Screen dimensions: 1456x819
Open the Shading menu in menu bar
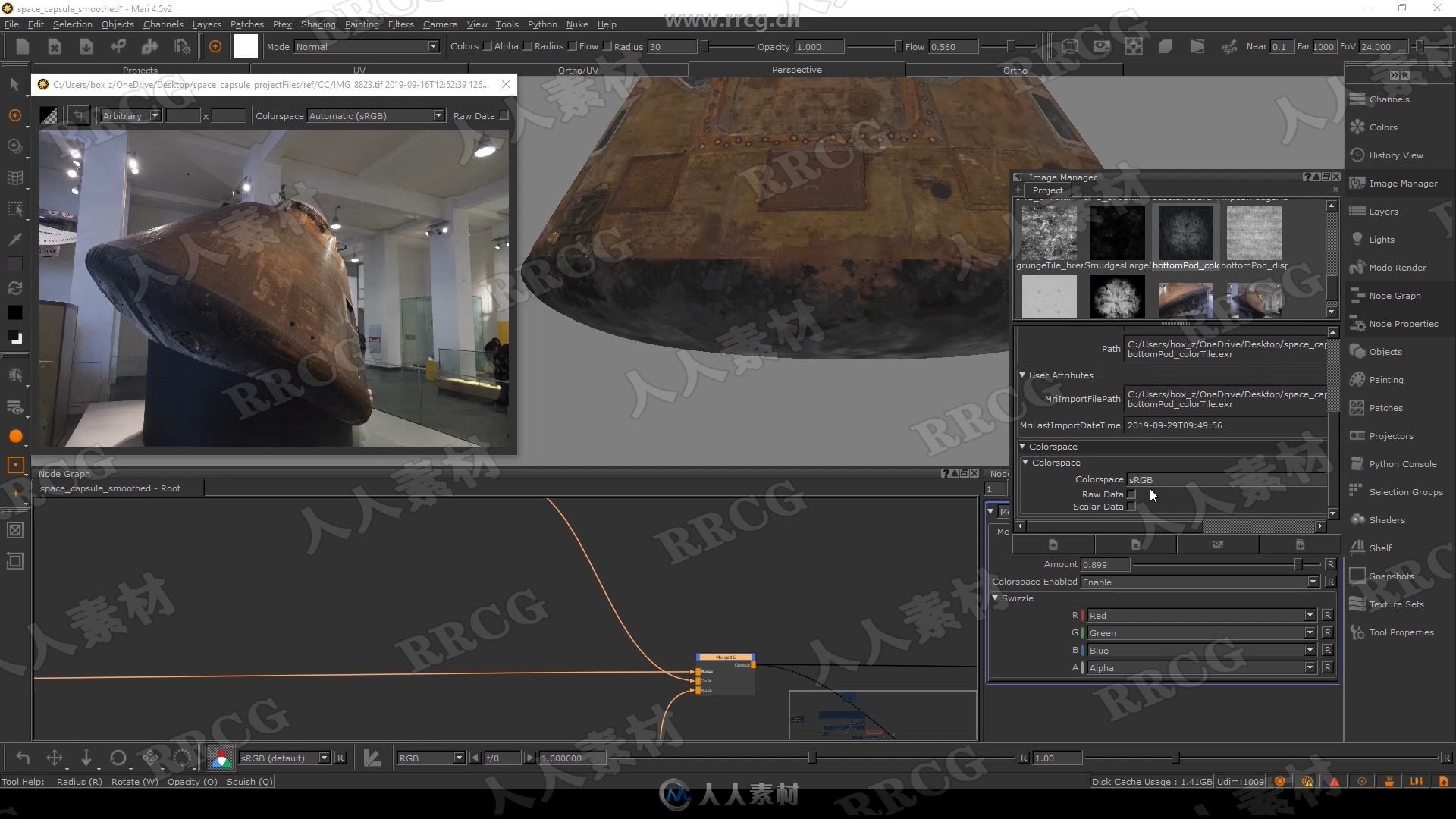pos(318,23)
